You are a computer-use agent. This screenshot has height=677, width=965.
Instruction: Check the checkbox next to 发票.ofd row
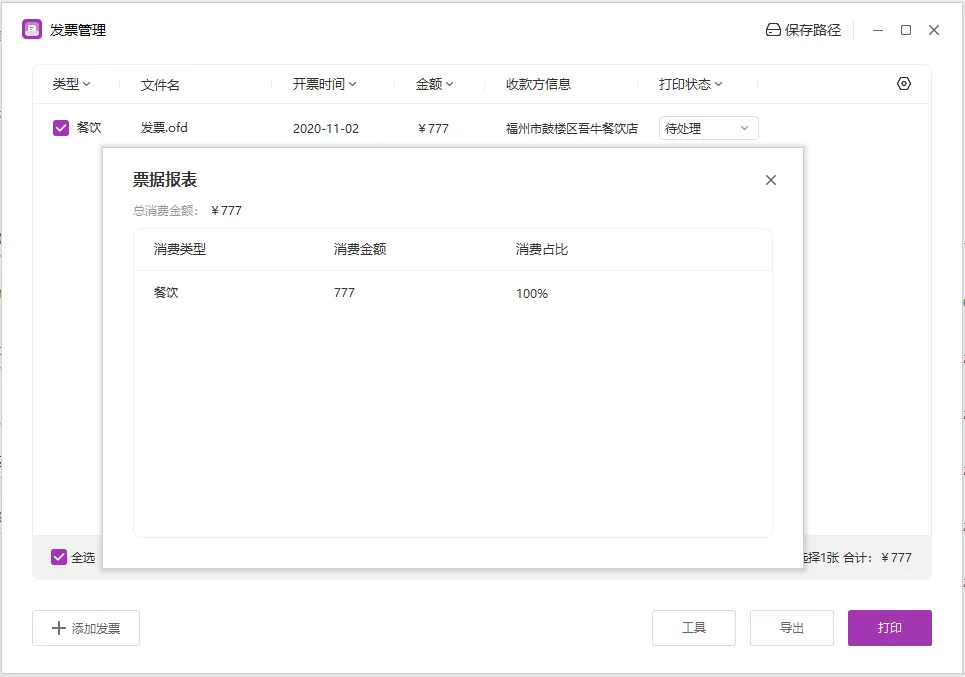(x=61, y=127)
